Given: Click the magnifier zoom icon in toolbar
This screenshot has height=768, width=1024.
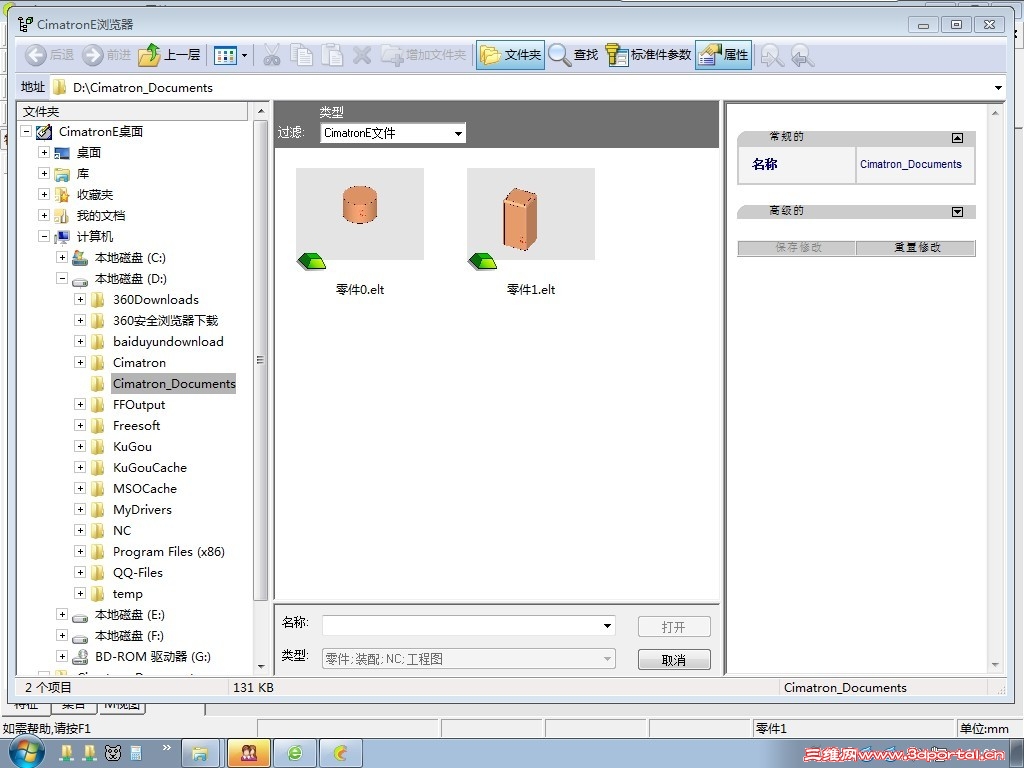Looking at the screenshot, I should [772, 56].
